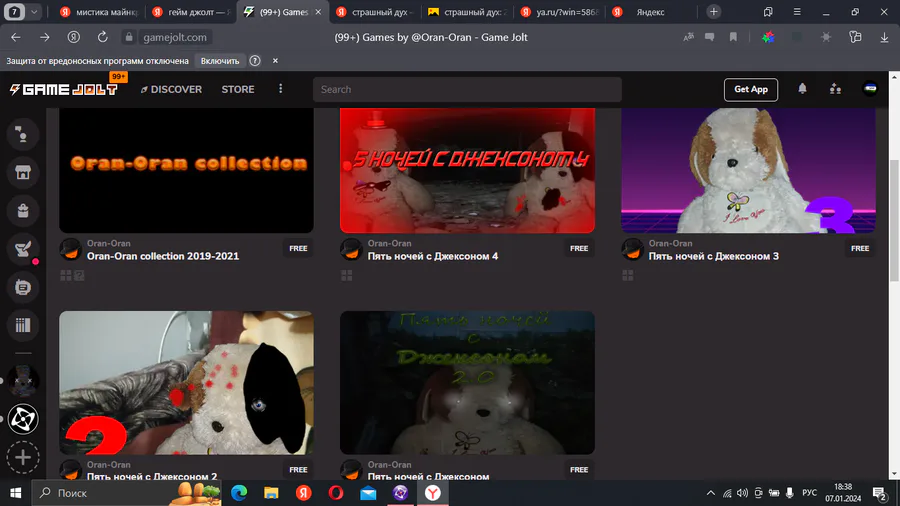The image size is (900, 506).
Task: Click the gamejolt.com address field
Action: [x=174, y=37]
